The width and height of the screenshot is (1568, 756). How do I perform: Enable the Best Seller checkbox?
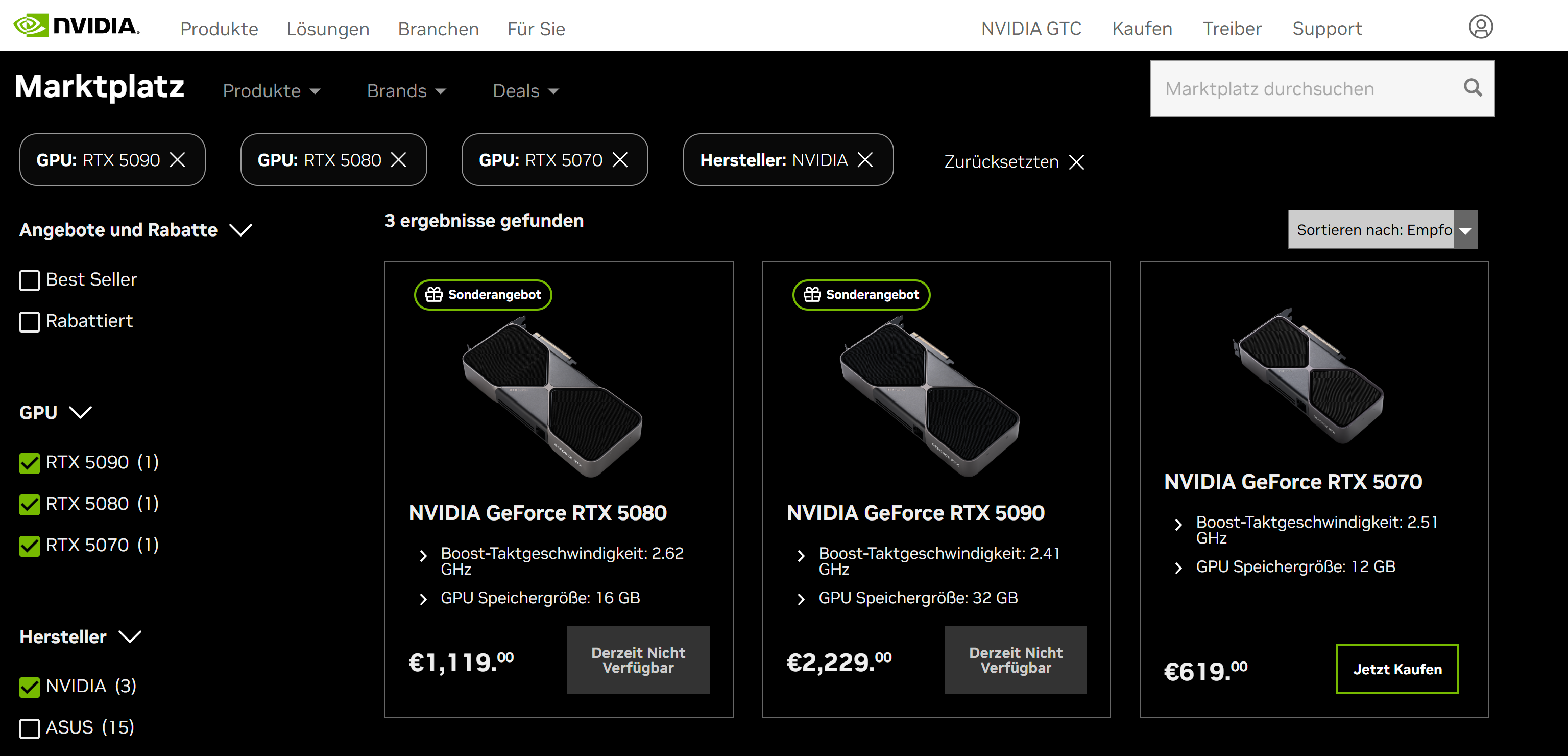(x=30, y=280)
